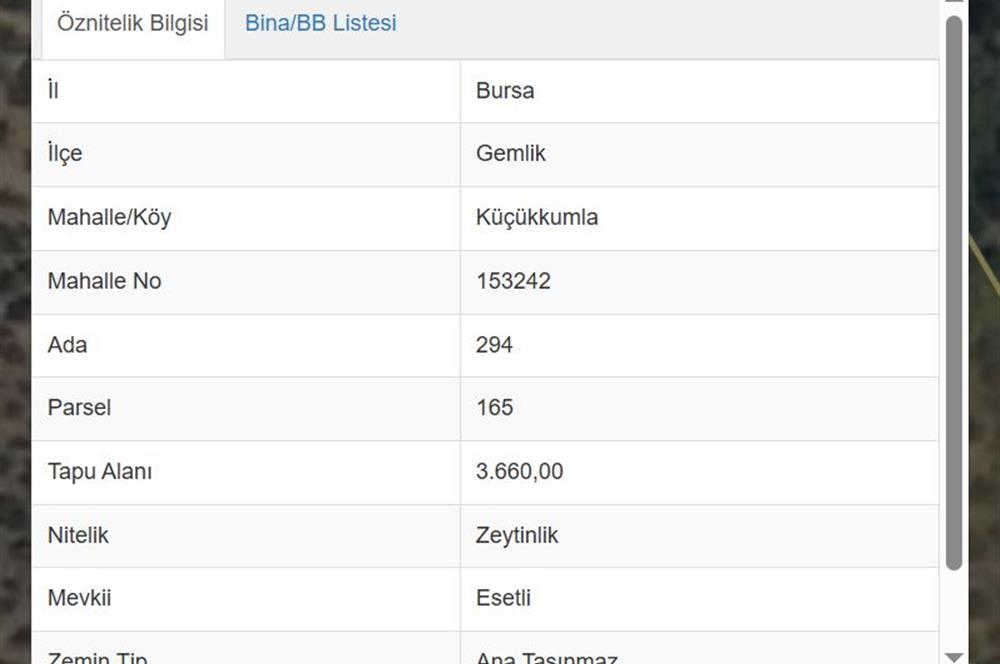Click the scroll down arrow of the panel
1000x664 pixels.
pyautogui.click(x=954, y=656)
